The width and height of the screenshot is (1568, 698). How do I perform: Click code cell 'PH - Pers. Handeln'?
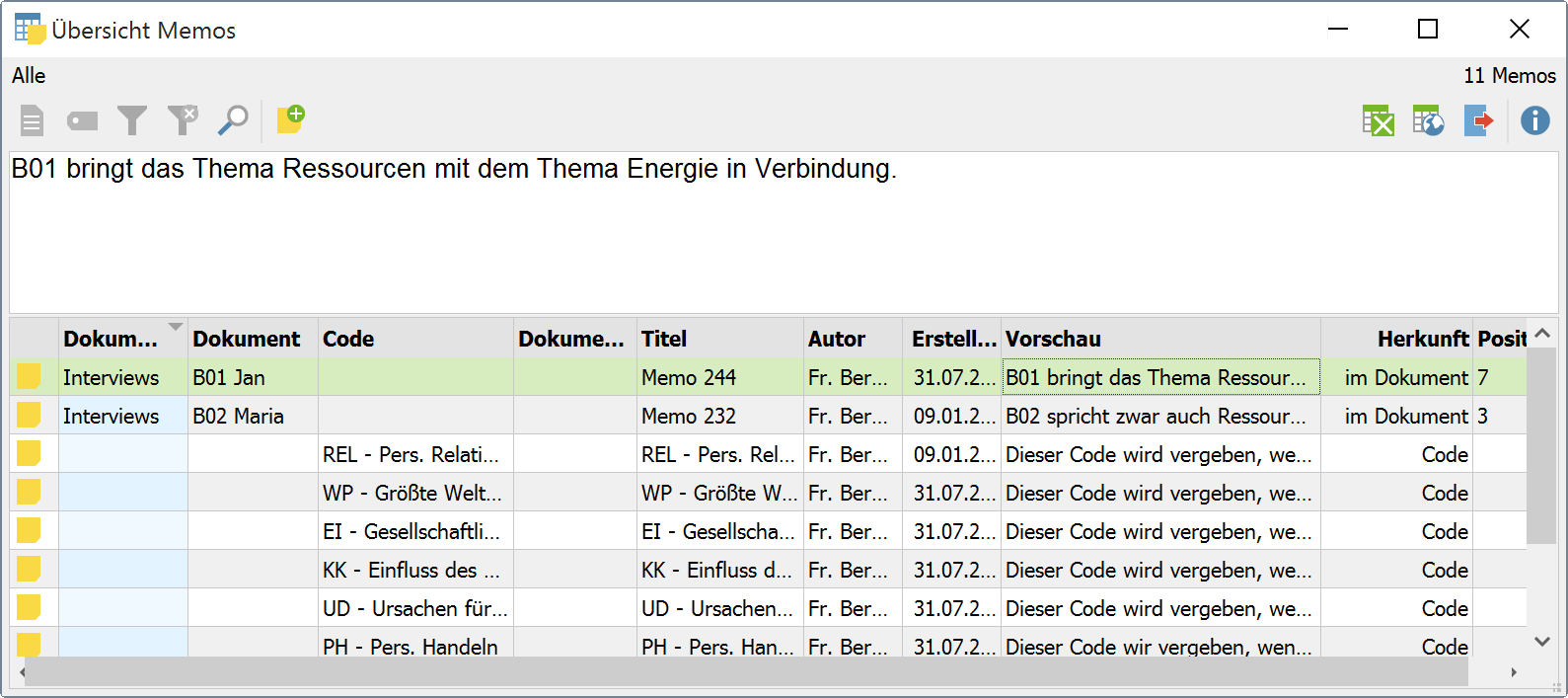point(415,644)
